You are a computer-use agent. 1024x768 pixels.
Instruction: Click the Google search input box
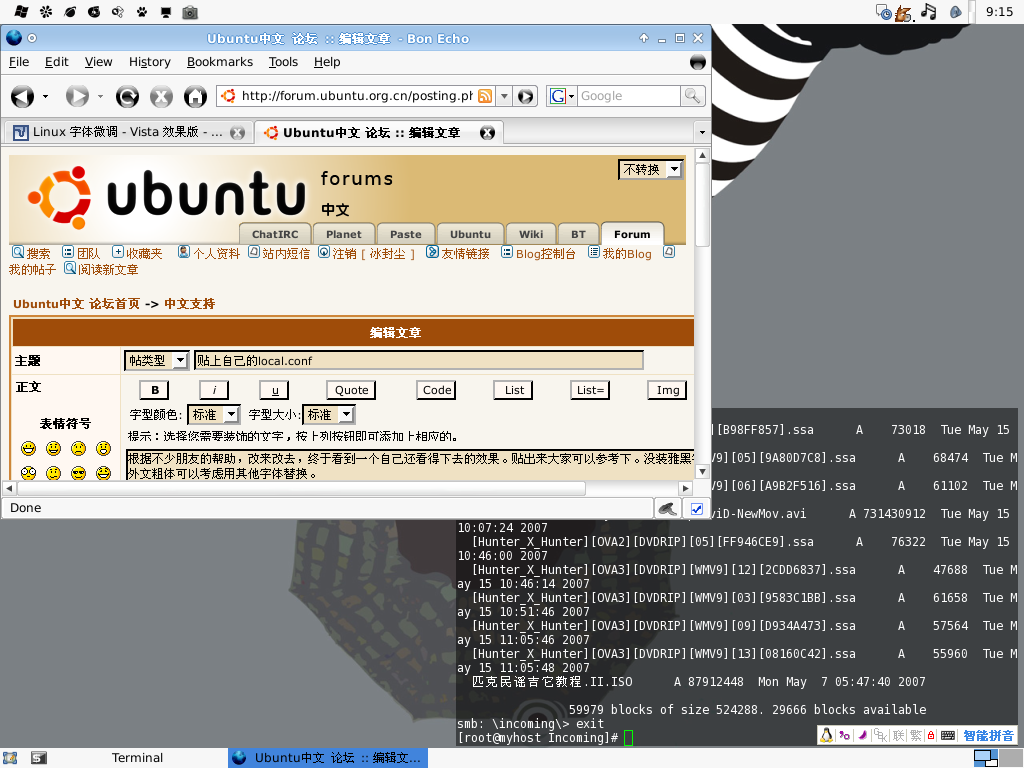[x=629, y=96]
